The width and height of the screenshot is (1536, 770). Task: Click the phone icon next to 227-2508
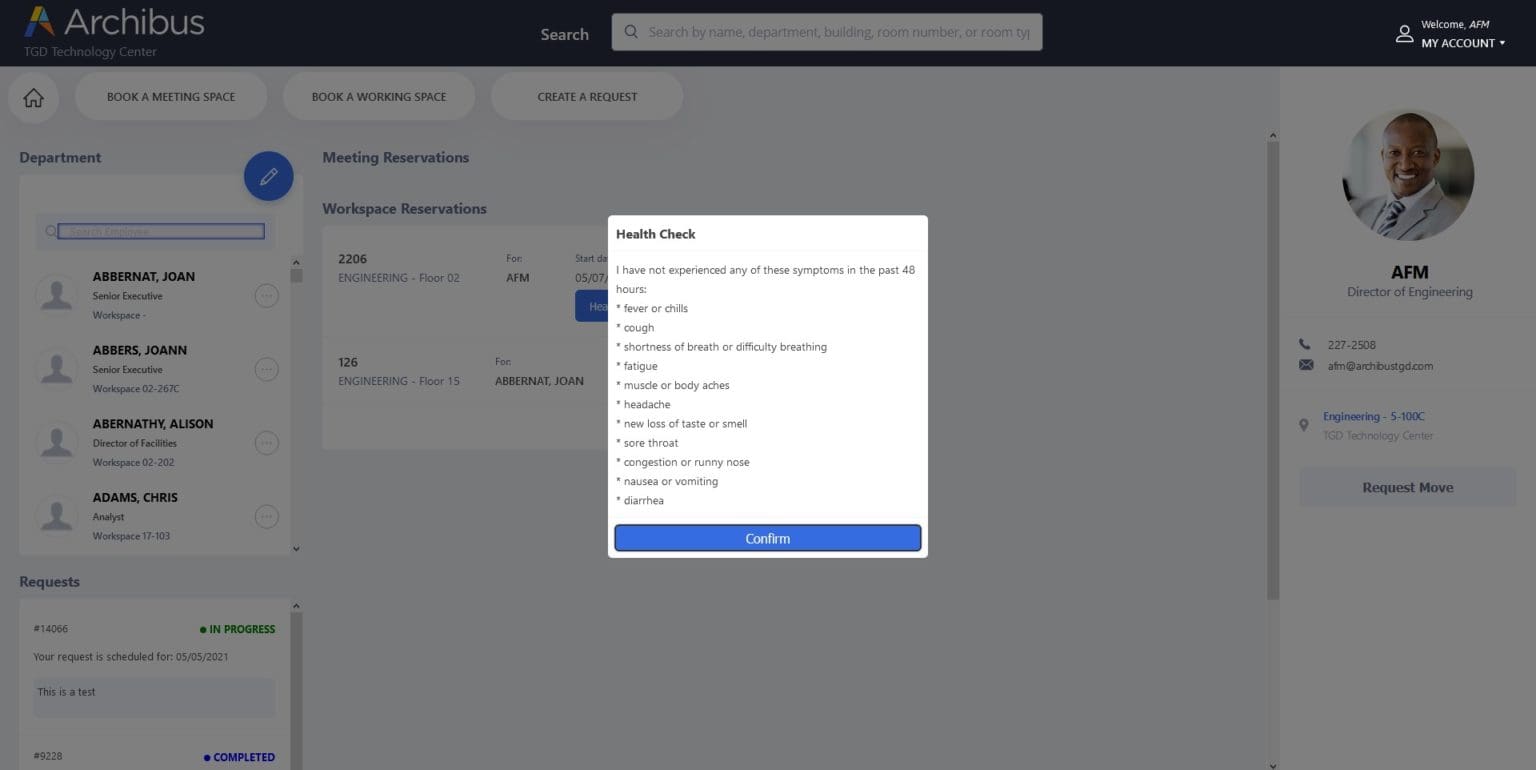point(1306,344)
